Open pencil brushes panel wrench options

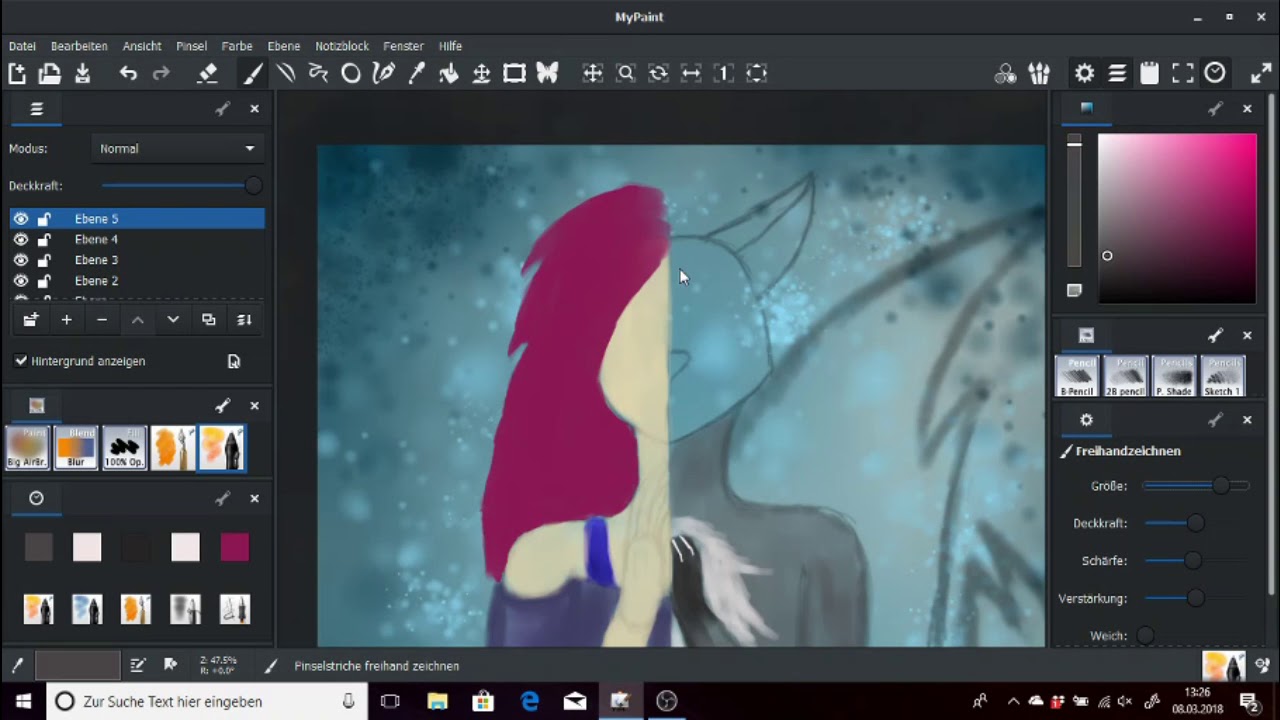(1215, 335)
